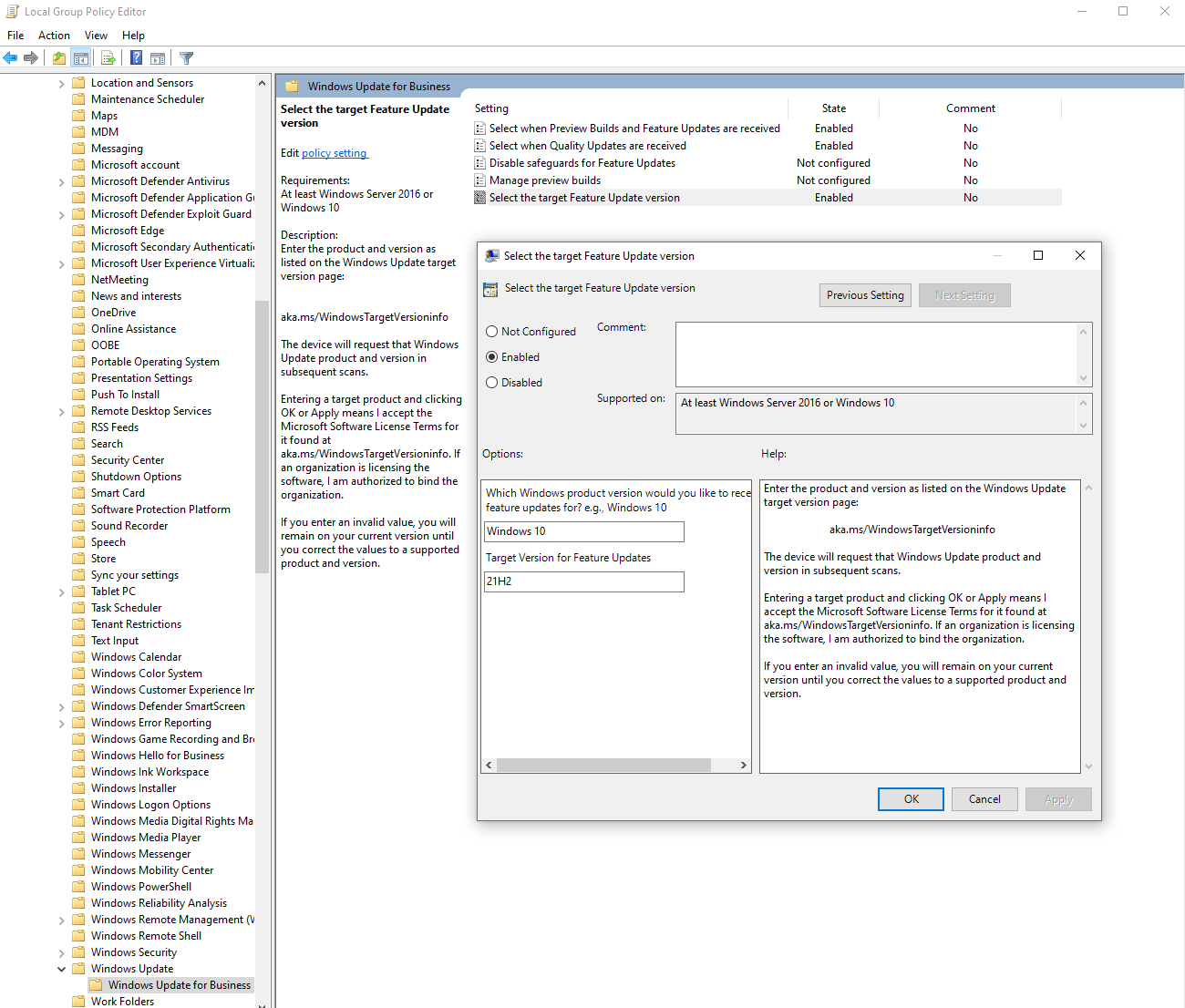Expand the Remote Desktop Services folder
The image size is (1185, 1008).
[x=62, y=411]
